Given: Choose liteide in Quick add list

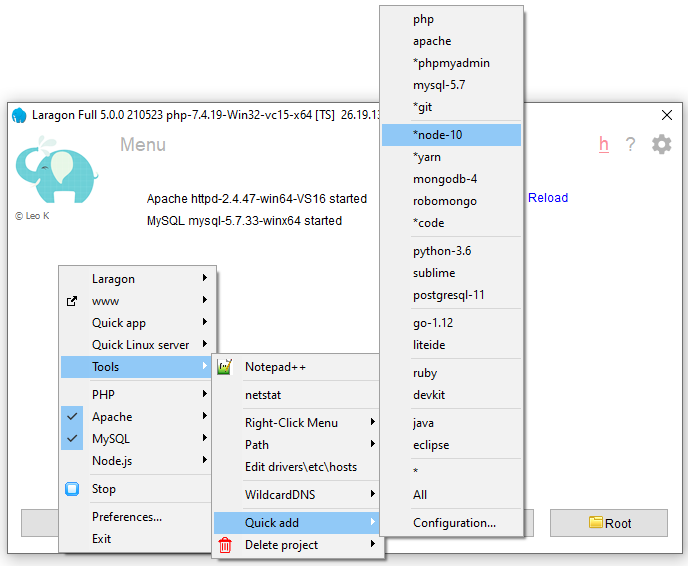Looking at the screenshot, I should [x=452, y=345].
